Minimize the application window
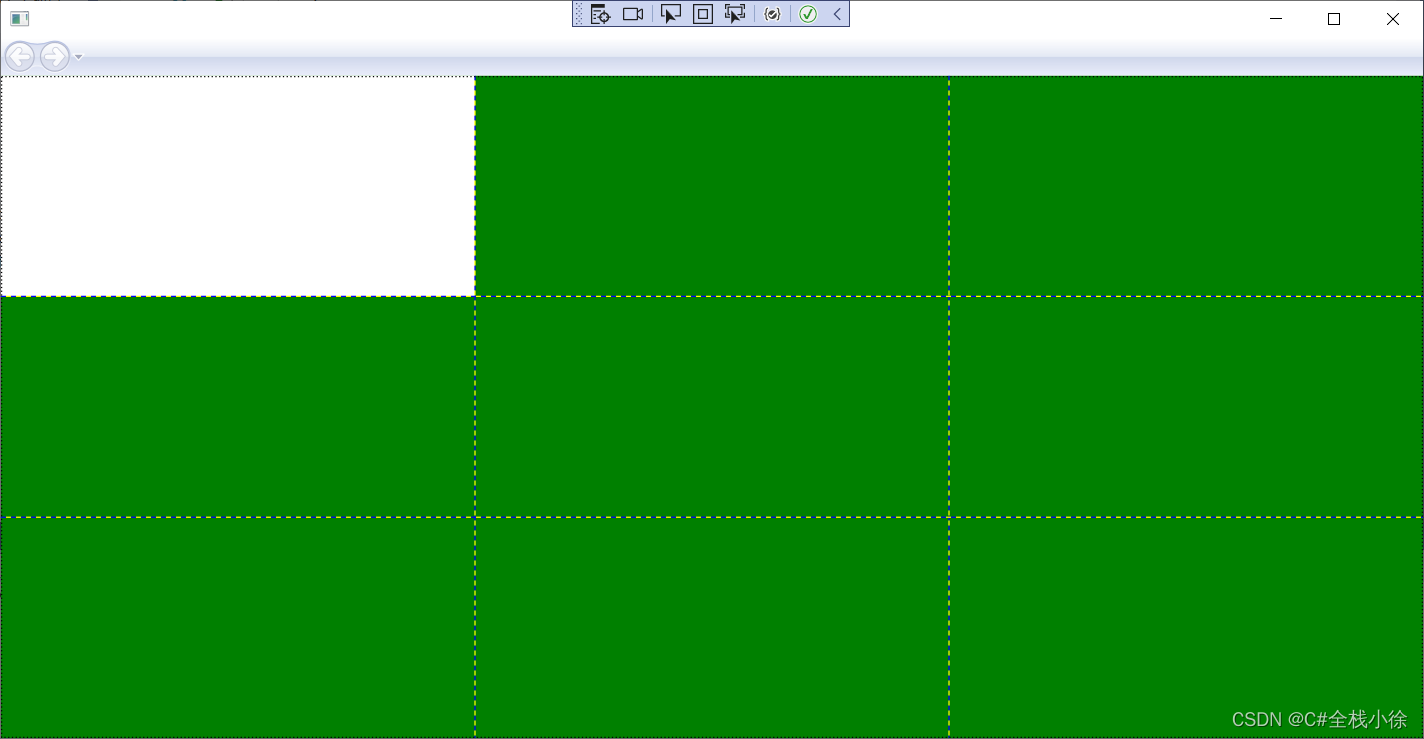The image size is (1424, 739). coord(1275,19)
